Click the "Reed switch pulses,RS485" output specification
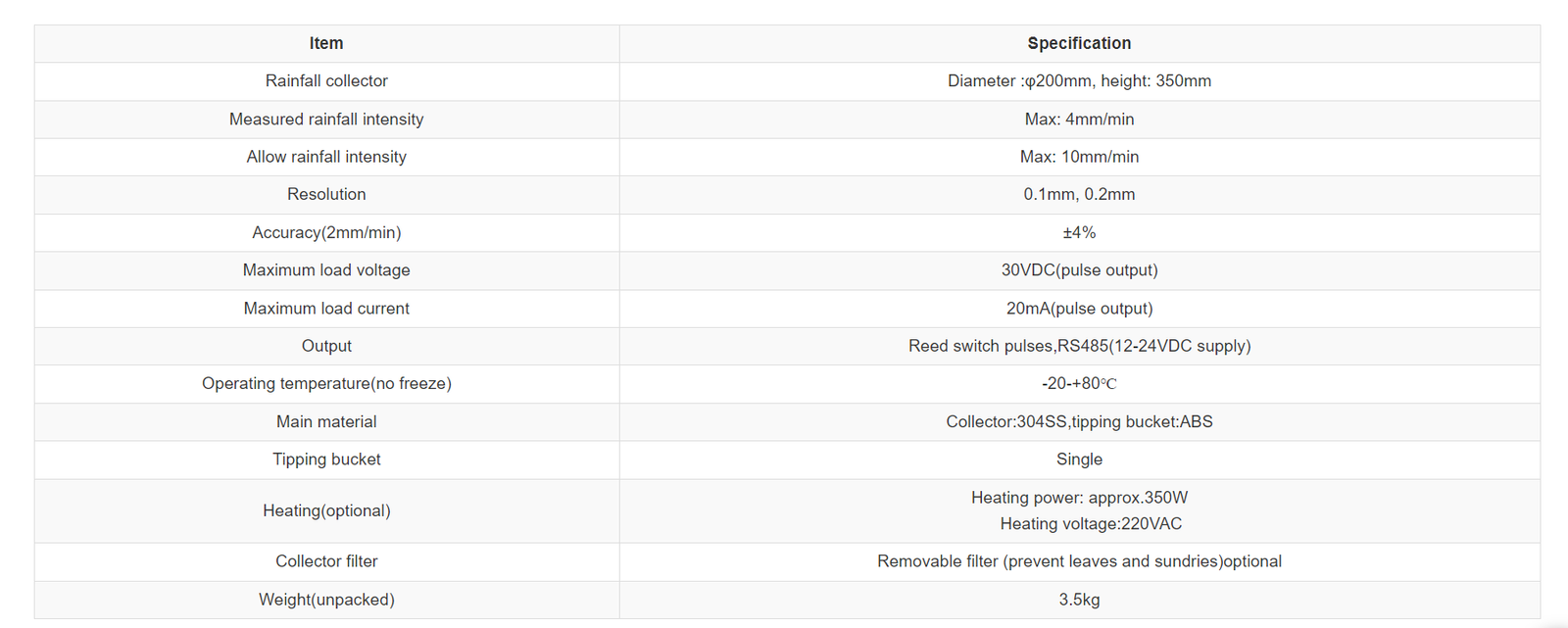This screenshot has height=628, width=1568. (x=1079, y=346)
